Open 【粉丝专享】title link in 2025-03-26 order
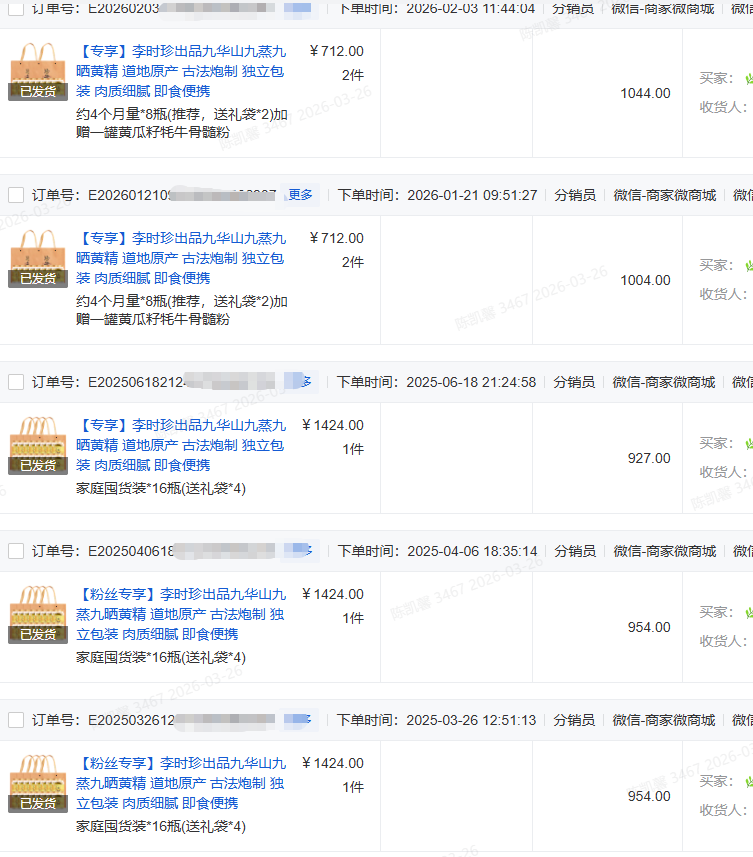The height and width of the screenshot is (857, 753). [x=181, y=783]
